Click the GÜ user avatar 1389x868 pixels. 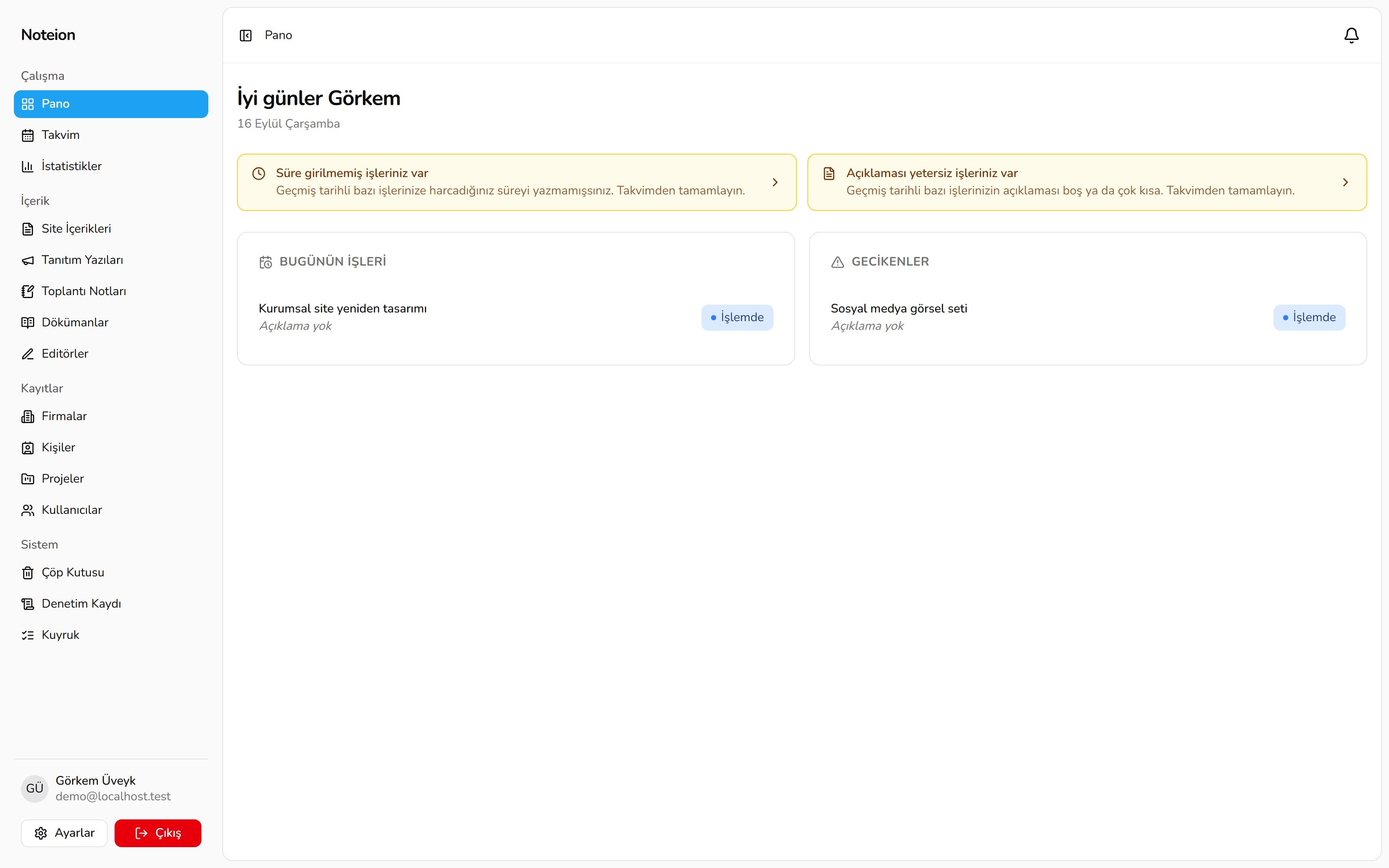(x=34, y=788)
